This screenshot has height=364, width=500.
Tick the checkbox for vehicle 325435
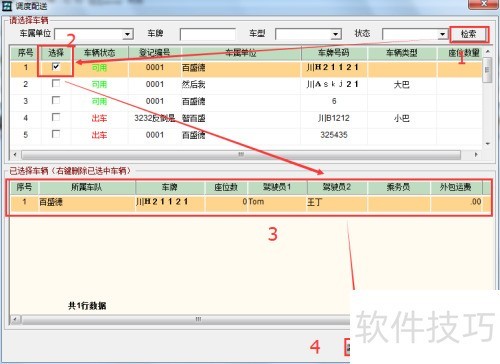coord(56,134)
